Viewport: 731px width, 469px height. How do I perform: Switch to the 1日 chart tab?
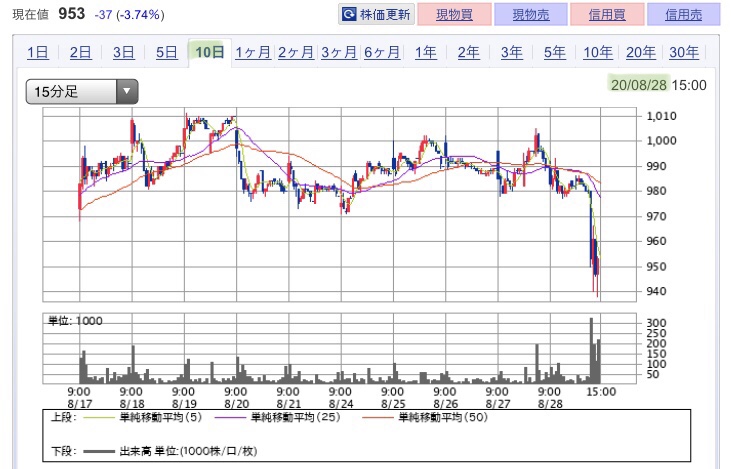[38, 52]
